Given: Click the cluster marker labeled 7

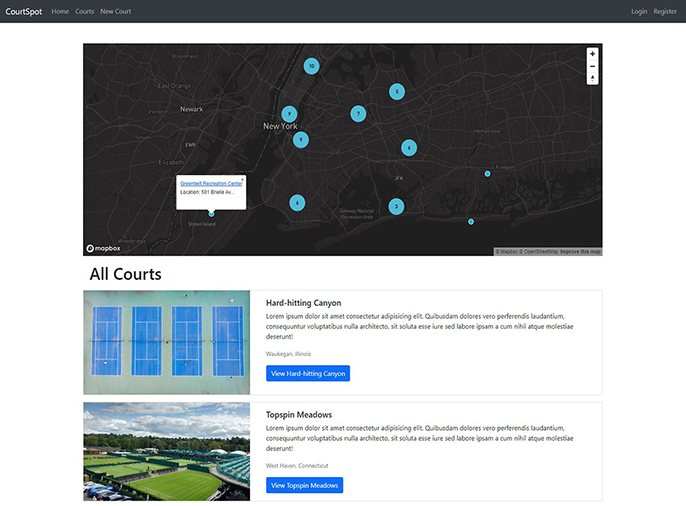Looking at the screenshot, I should [x=358, y=114].
